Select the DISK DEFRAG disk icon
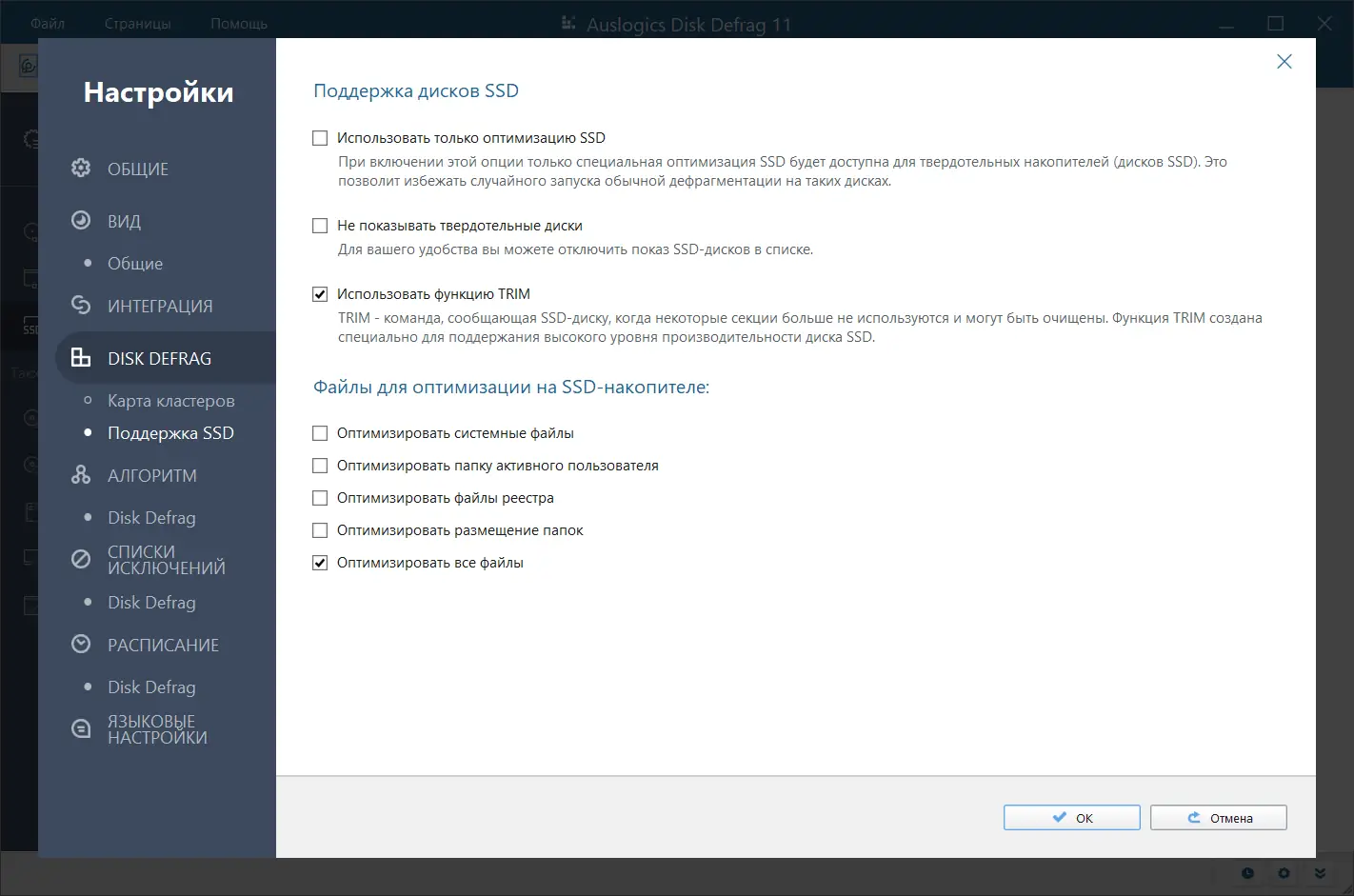This screenshot has width=1354, height=896. coord(82,357)
